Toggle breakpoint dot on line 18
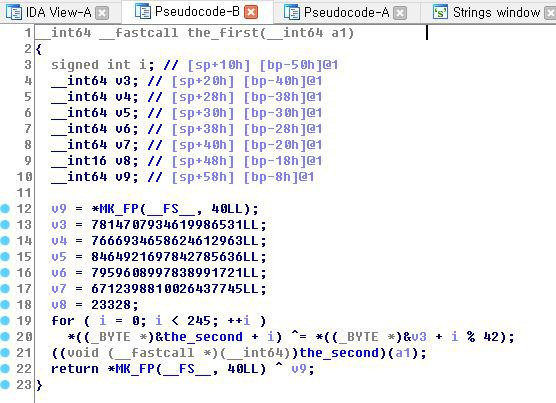This screenshot has height=403, width=556. [x=5, y=304]
